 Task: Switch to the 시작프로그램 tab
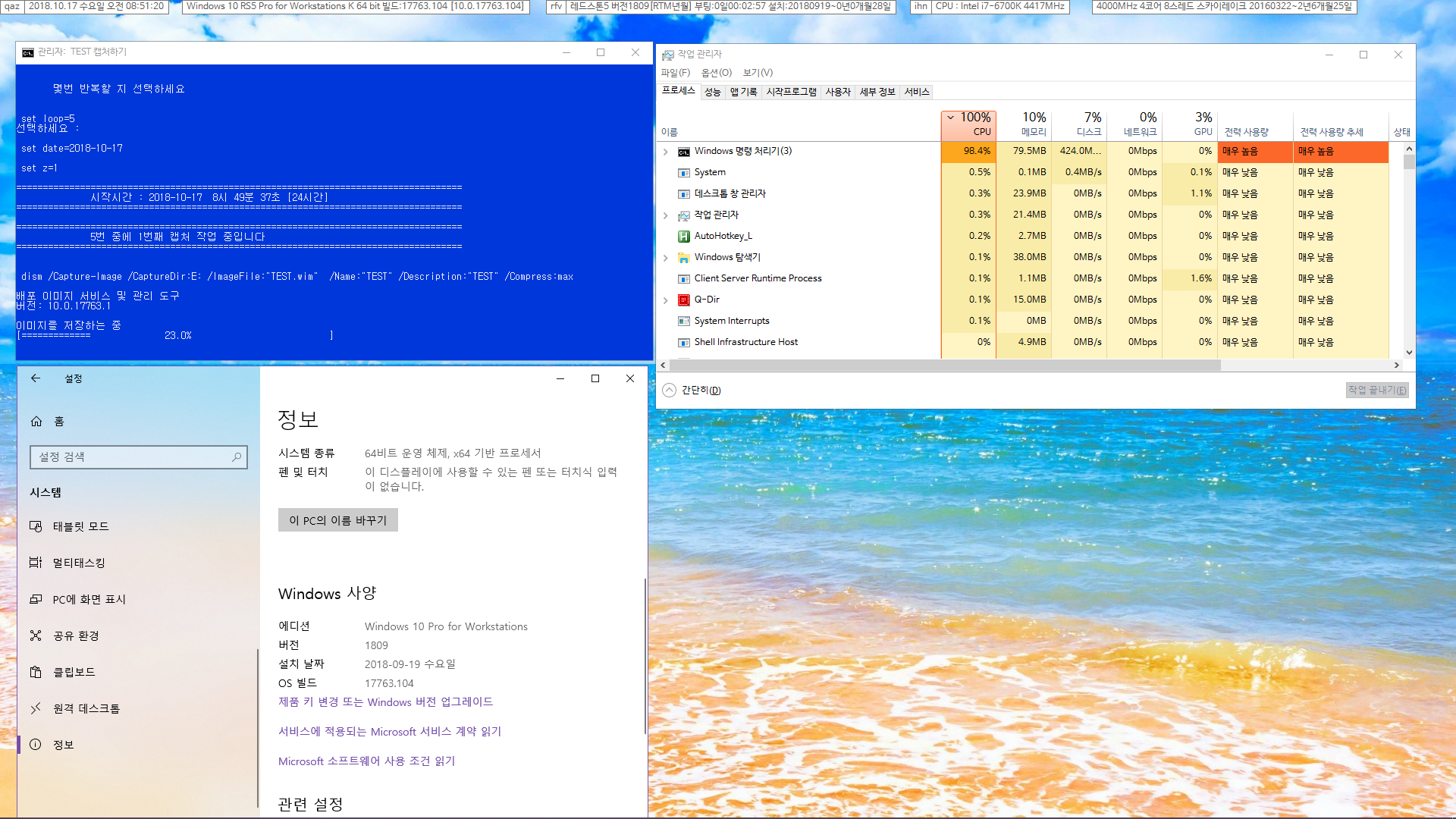click(x=791, y=93)
